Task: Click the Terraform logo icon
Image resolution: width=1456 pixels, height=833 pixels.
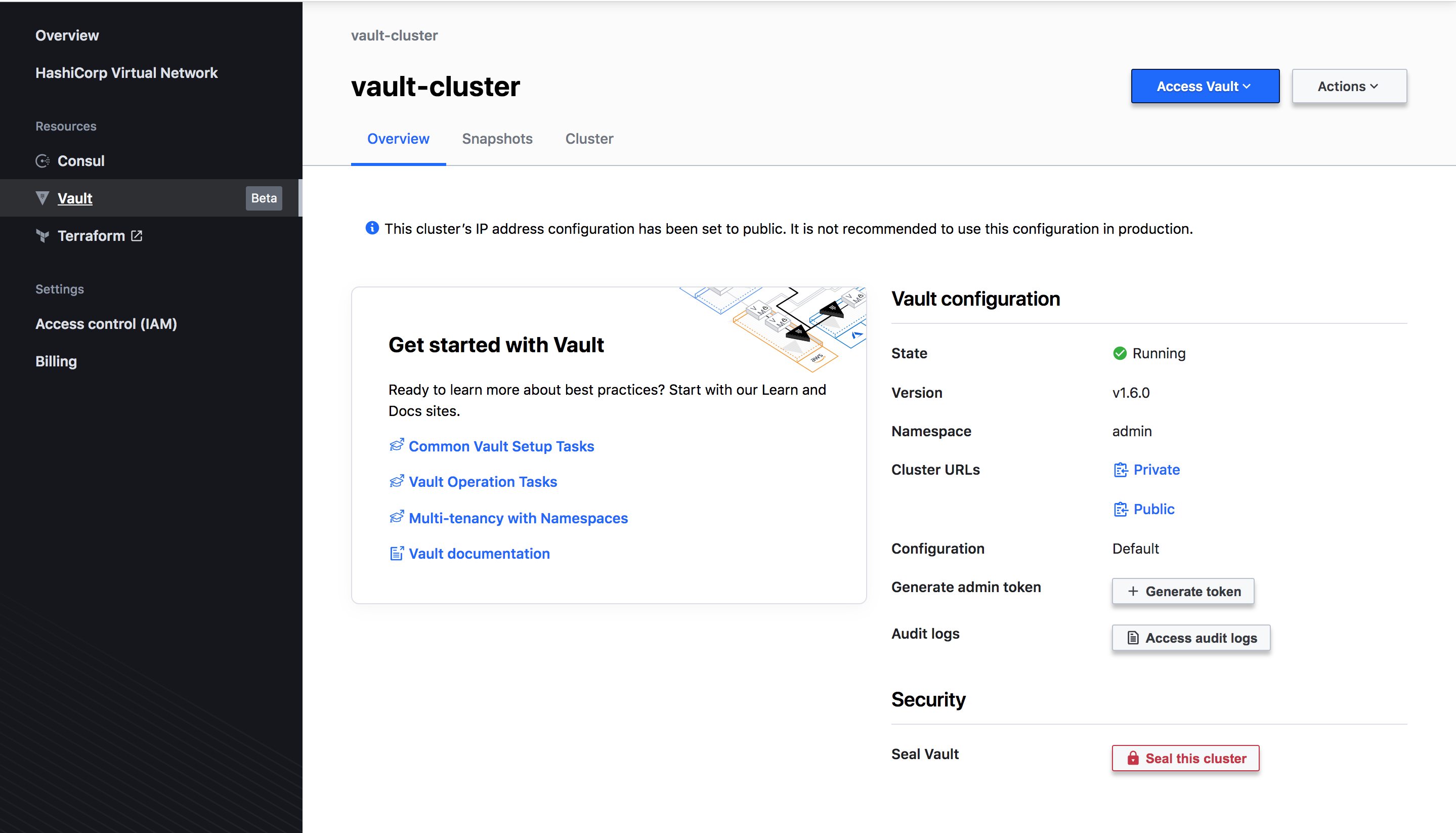Action: (42, 236)
